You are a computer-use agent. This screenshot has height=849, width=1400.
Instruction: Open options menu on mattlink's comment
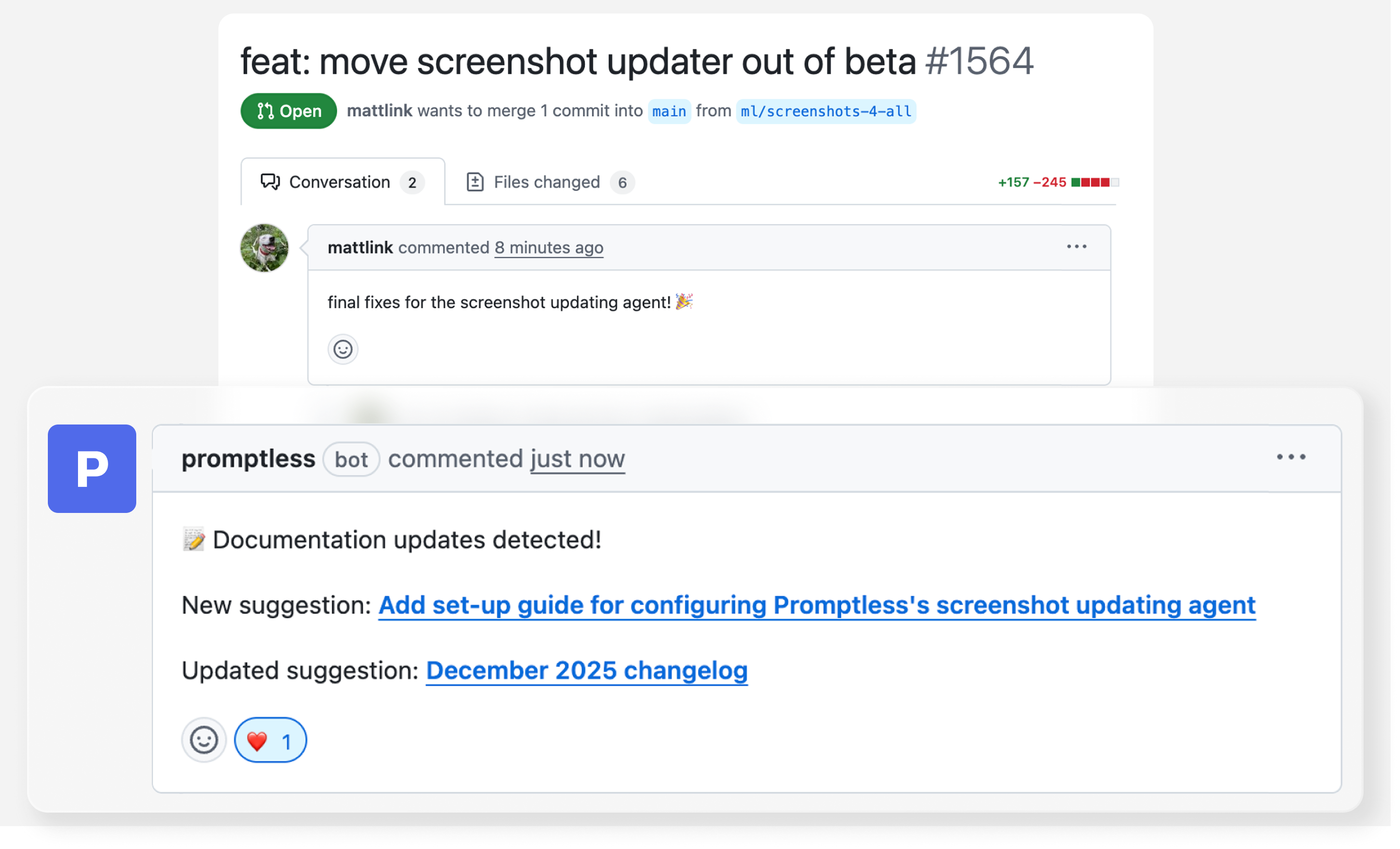[x=1076, y=247]
